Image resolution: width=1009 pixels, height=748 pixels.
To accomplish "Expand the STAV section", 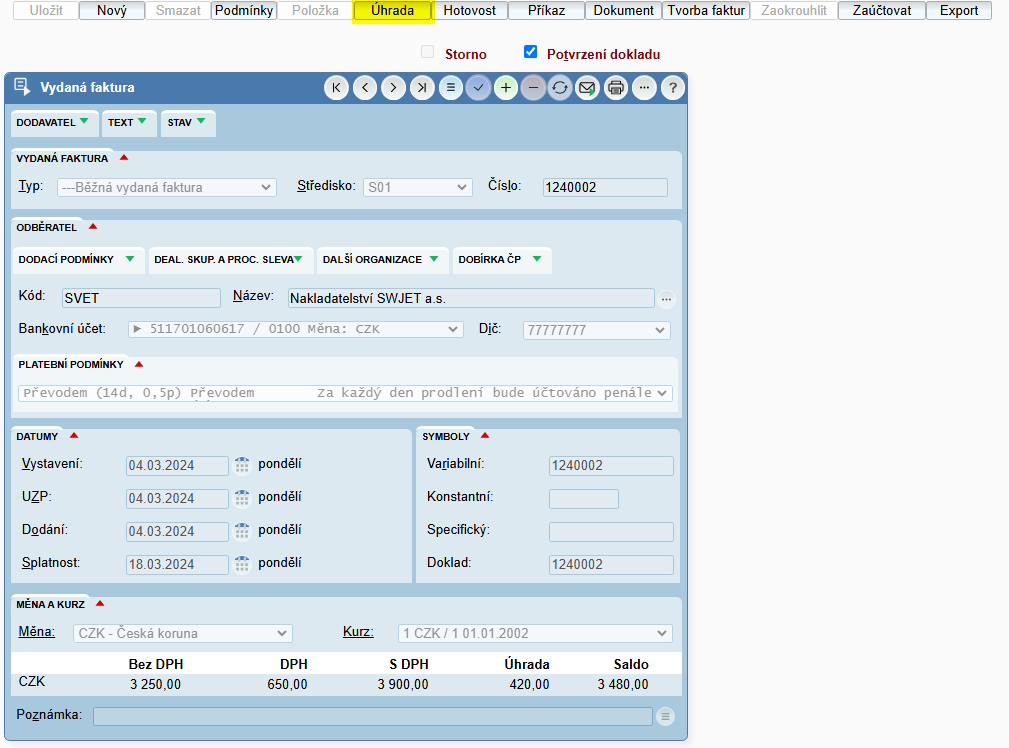I will pos(187,122).
